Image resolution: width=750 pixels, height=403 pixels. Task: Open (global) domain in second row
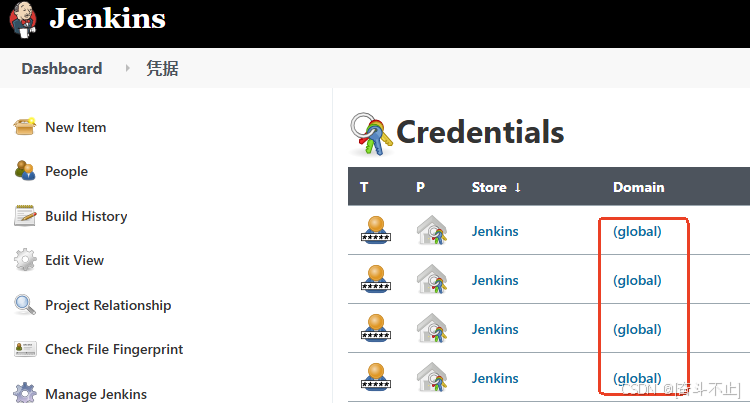point(637,280)
